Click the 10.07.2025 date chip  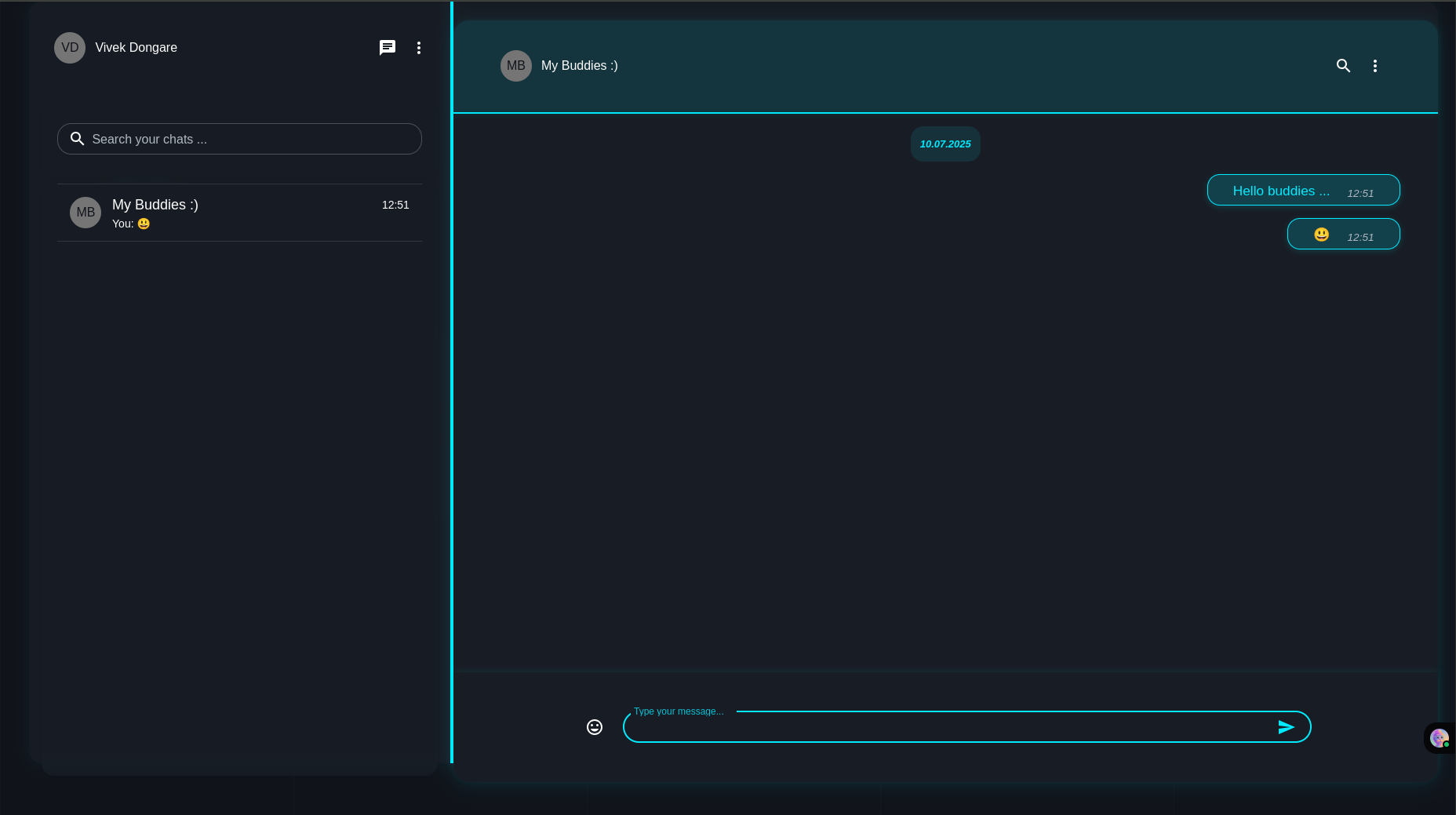pyautogui.click(x=945, y=144)
